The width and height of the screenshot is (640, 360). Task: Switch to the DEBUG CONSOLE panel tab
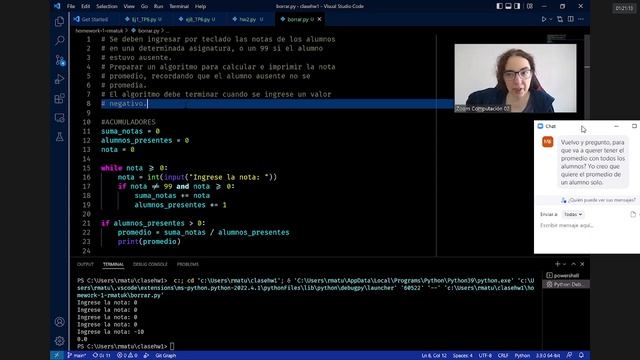[x=150, y=264]
